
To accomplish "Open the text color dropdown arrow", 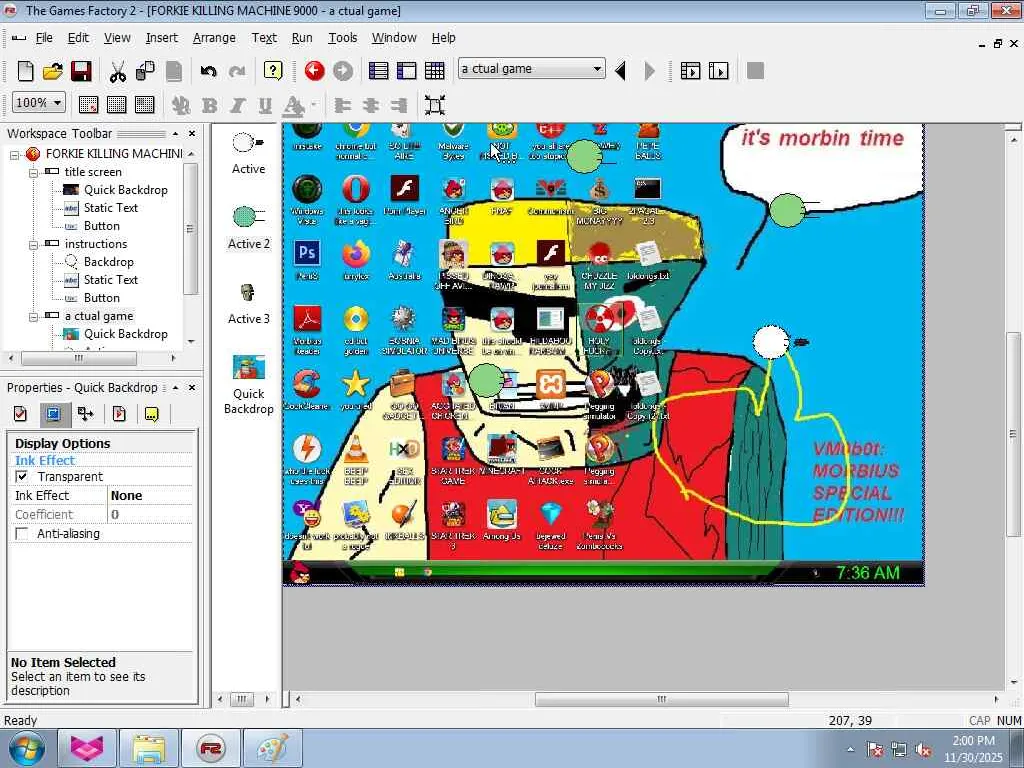I will 313,105.
